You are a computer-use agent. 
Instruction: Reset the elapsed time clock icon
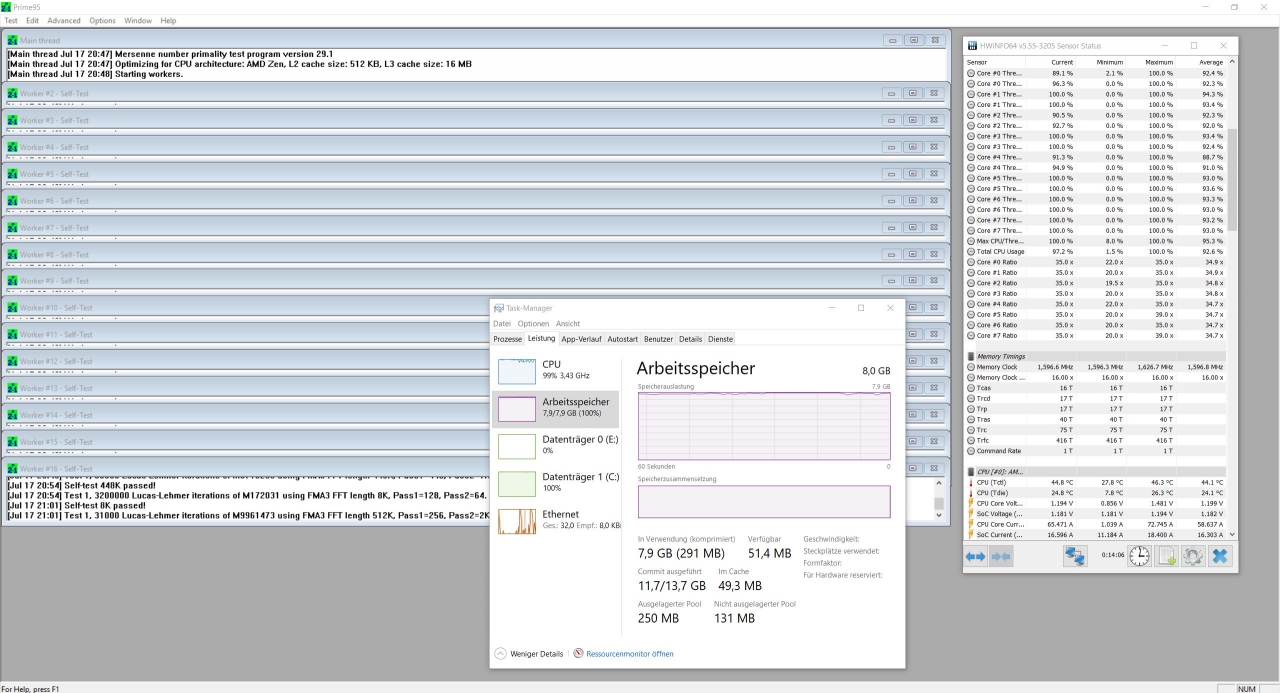coord(1139,555)
